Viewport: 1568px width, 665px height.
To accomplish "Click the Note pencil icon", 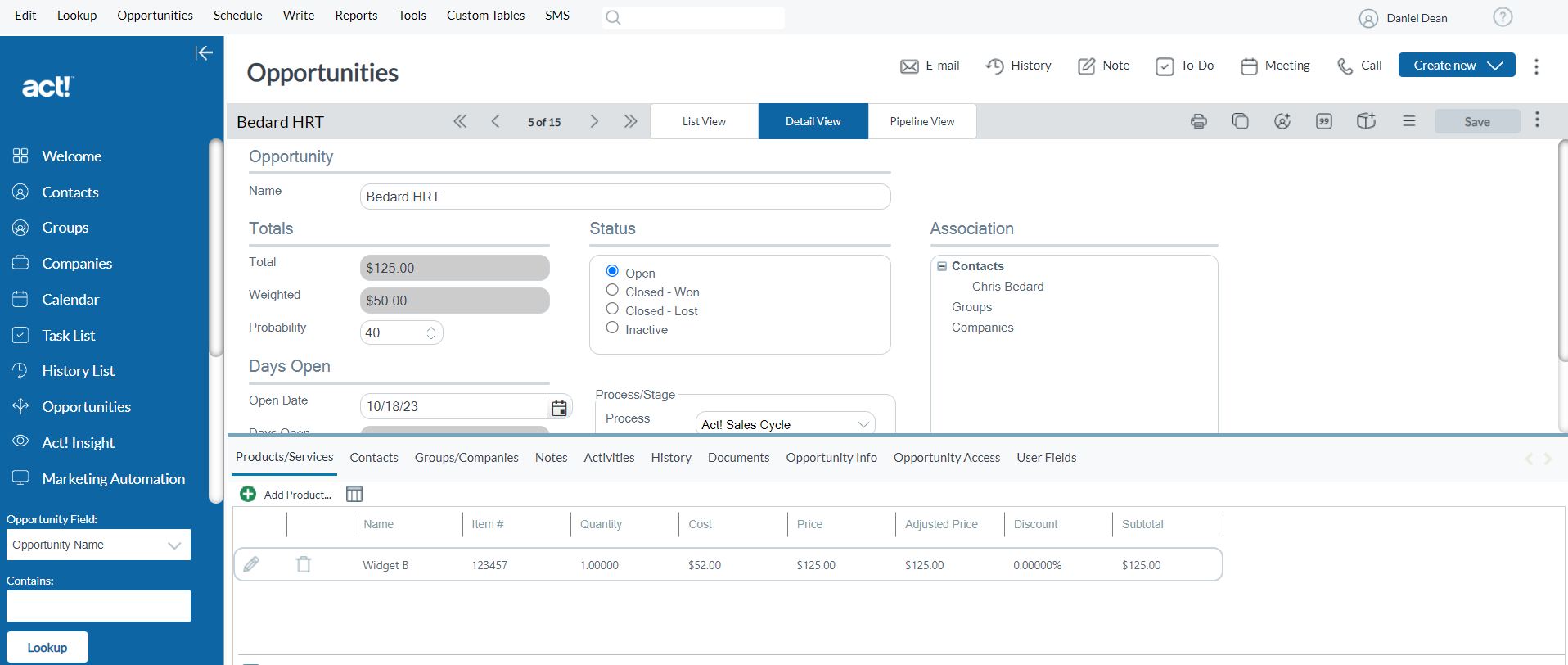I will [x=1086, y=66].
